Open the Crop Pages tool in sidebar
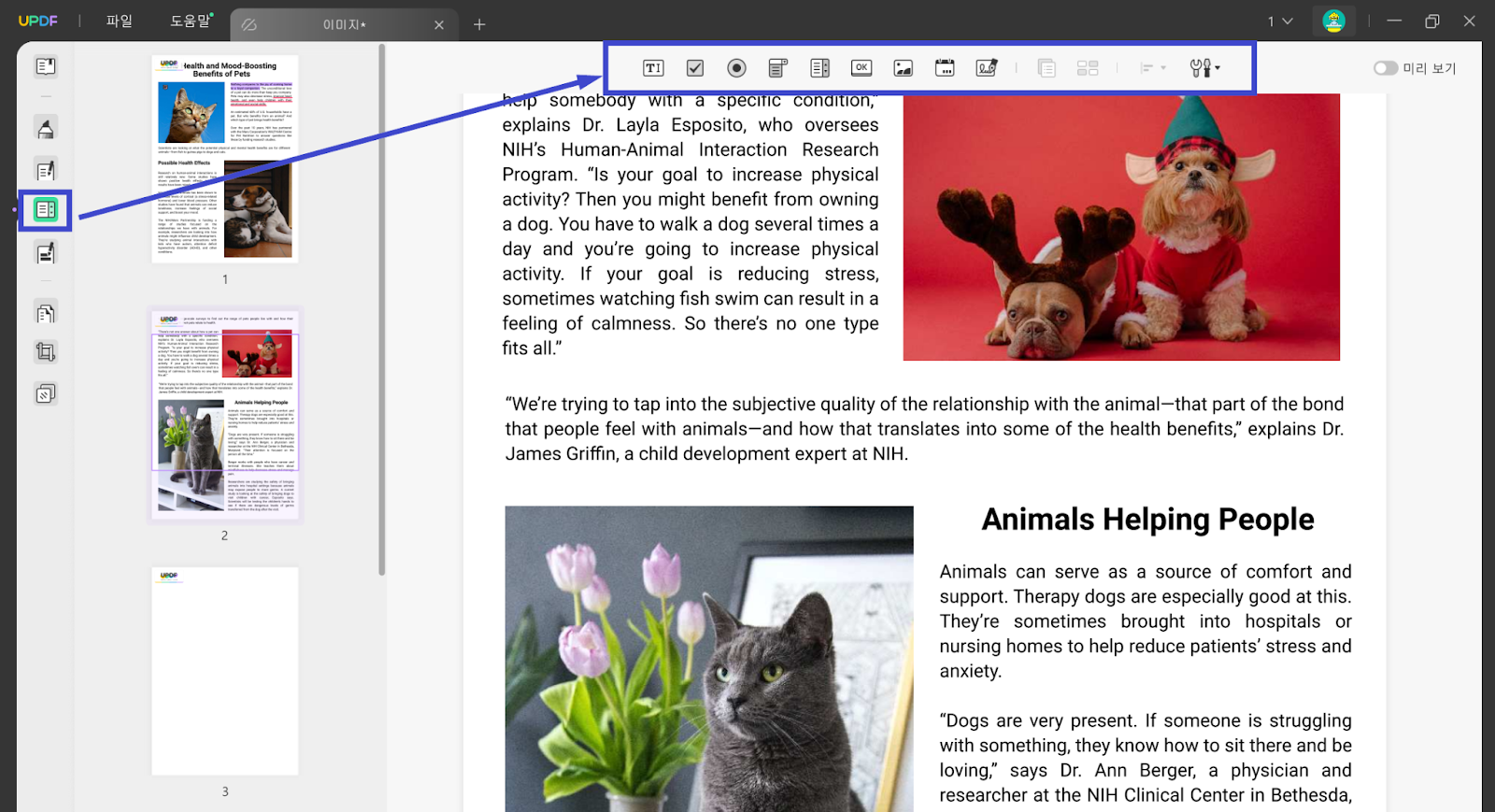Image resolution: width=1495 pixels, height=812 pixels. coord(45,352)
